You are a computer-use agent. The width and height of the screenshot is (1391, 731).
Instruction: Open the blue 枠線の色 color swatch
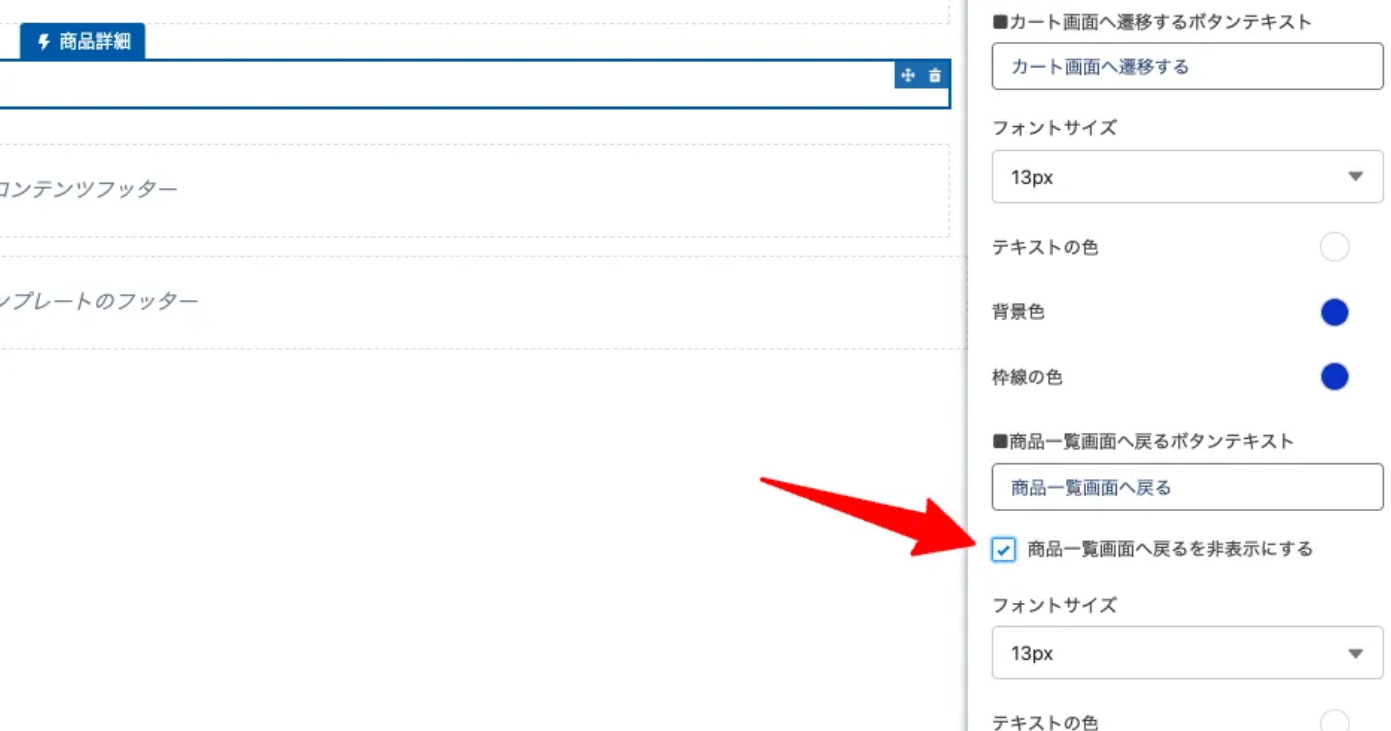coord(1334,377)
